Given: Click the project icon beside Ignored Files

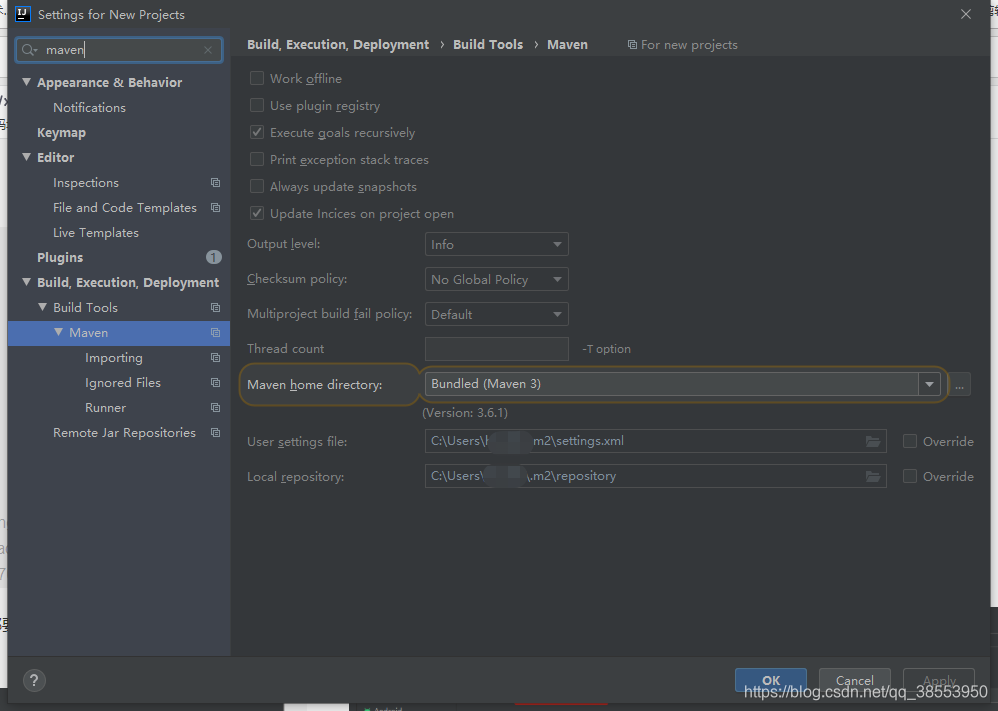Looking at the screenshot, I should tap(215, 383).
